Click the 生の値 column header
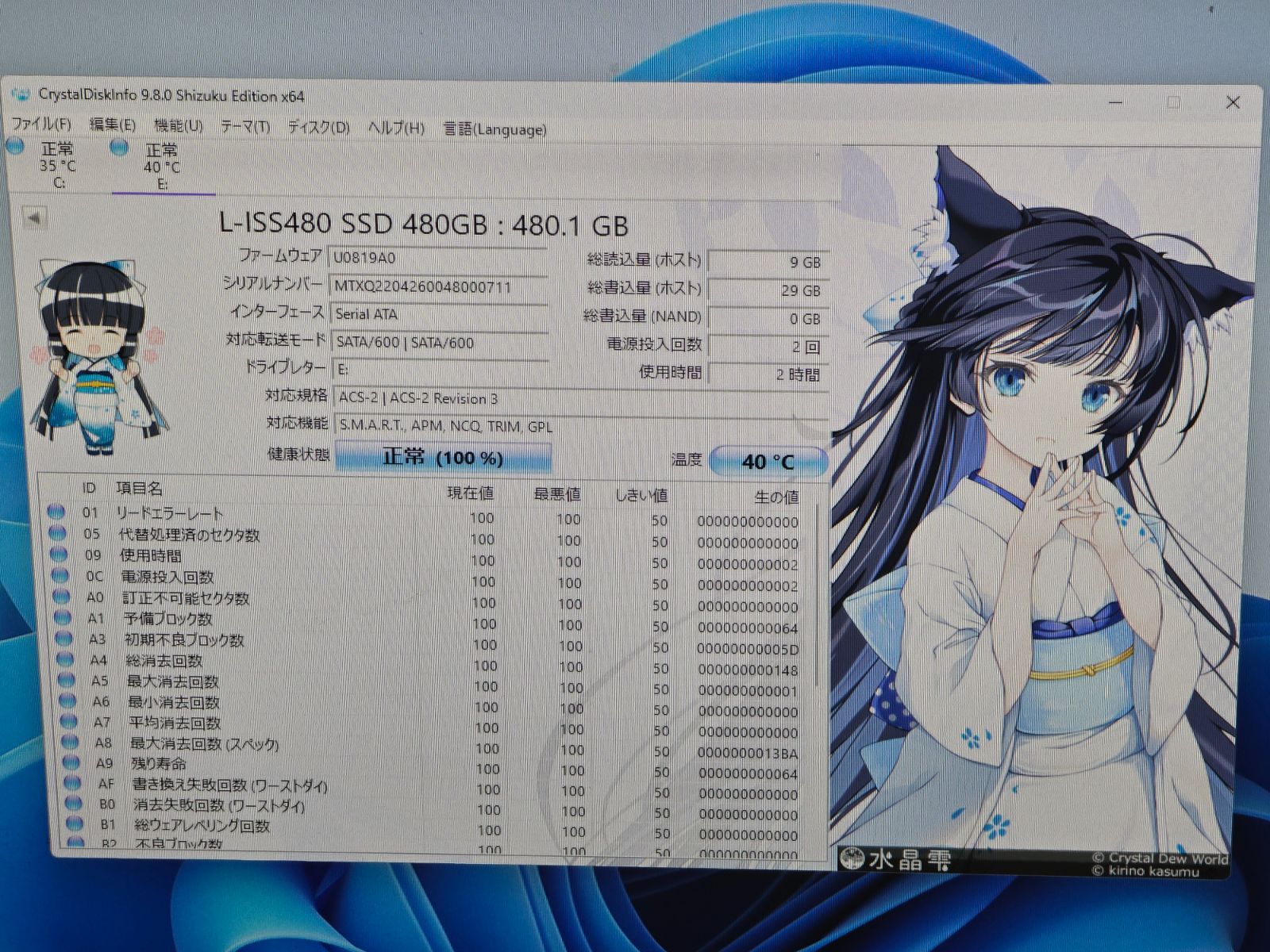Screen dimensions: 1270x952 pyautogui.click(x=776, y=497)
